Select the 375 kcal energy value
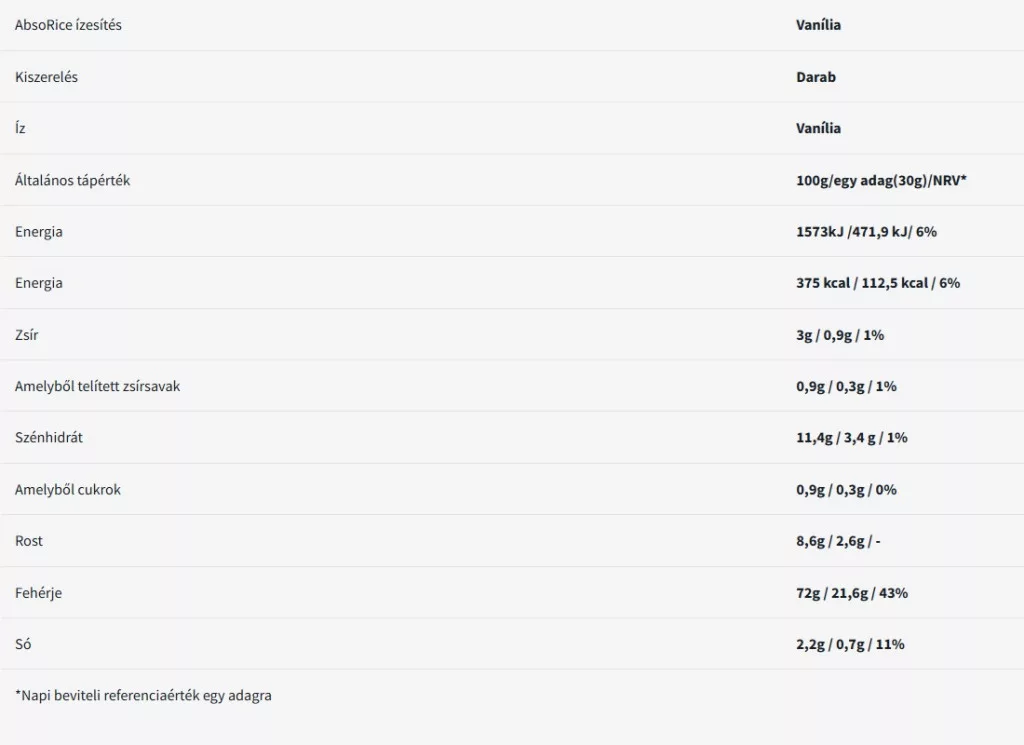Viewport: 1024px width, 745px height. click(x=878, y=283)
